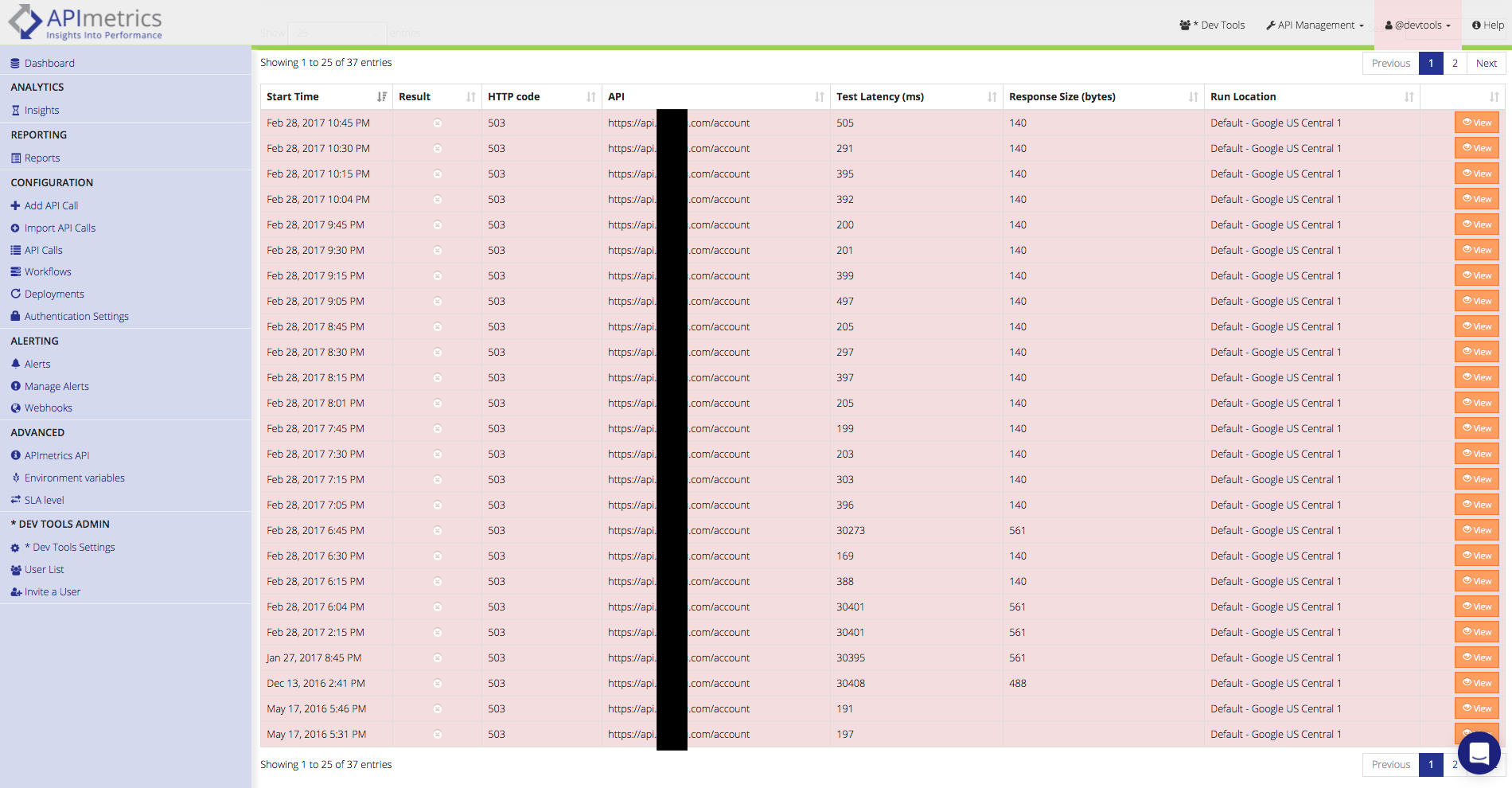Image resolution: width=1512 pixels, height=788 pixels.
Task: Click Previous in bottom pagination
Action: coord(1391,764)
